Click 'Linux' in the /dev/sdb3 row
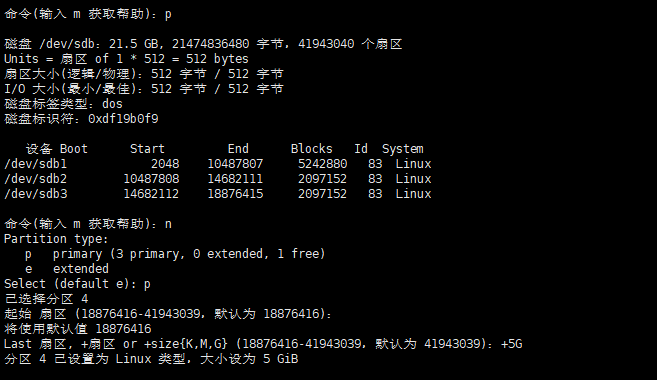The width and height of the screenshot is (657, 380). coord(413,194)
